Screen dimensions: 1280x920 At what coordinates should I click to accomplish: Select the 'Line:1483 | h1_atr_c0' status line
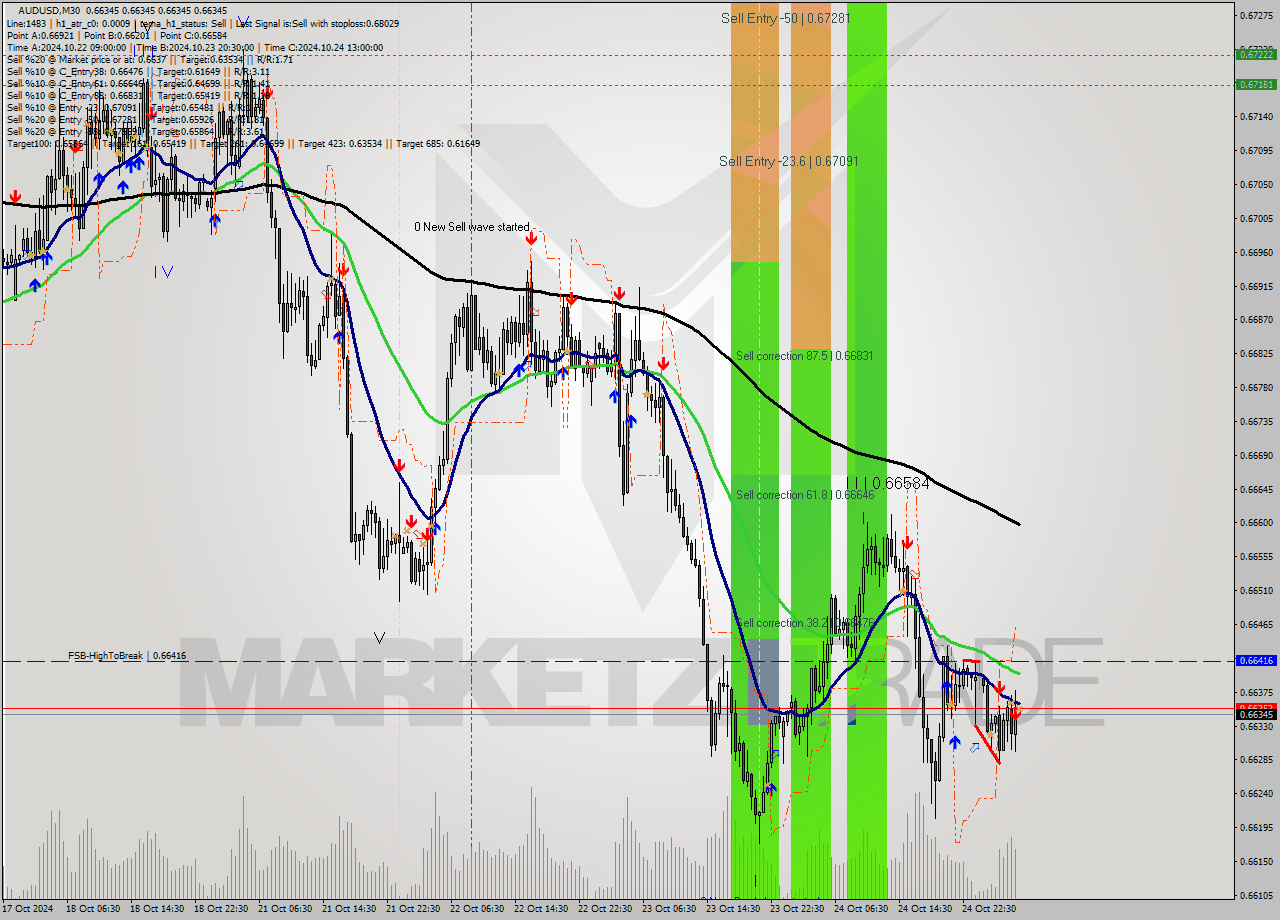(204, 23)
